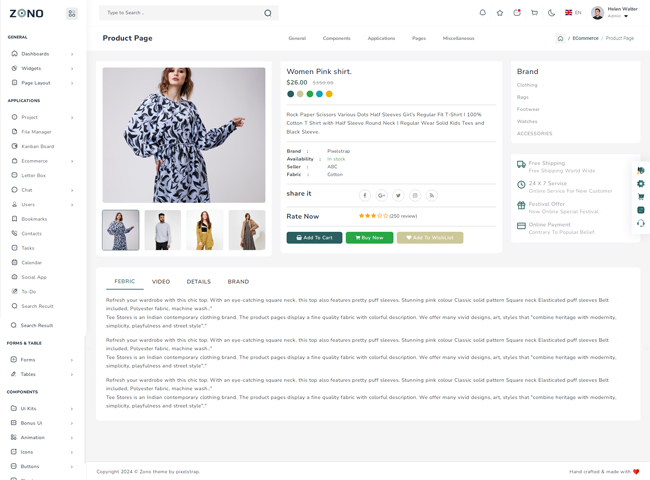Click the RSS feed share icon
Screen dimensions: 650x480
pyautogui.click(x=432, y=195)
